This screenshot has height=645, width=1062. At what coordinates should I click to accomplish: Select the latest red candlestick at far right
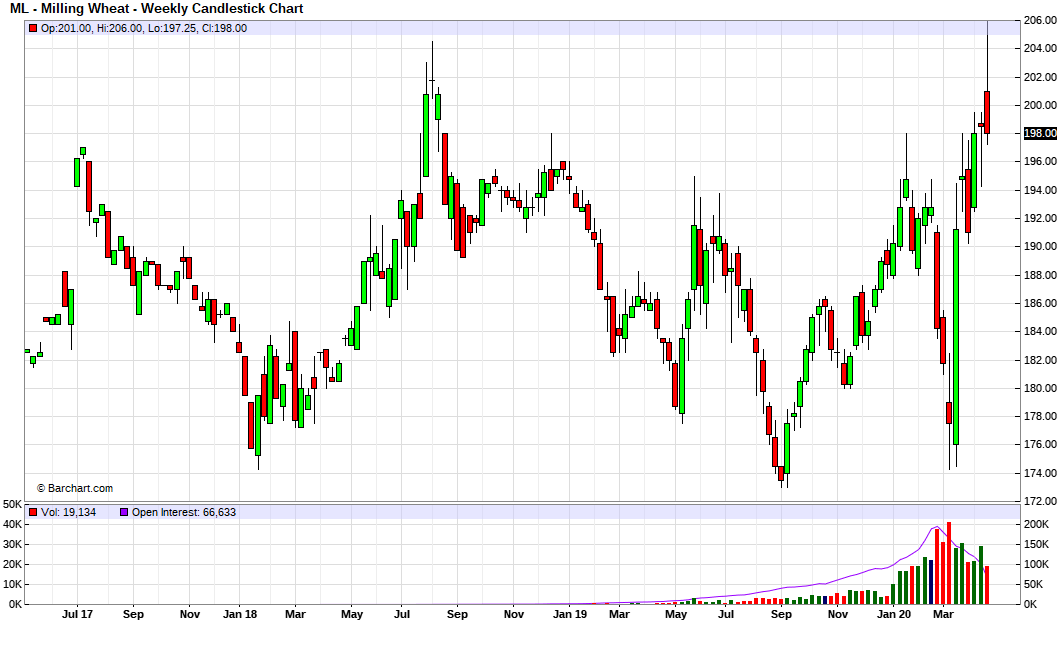click(x=987, y=112)
